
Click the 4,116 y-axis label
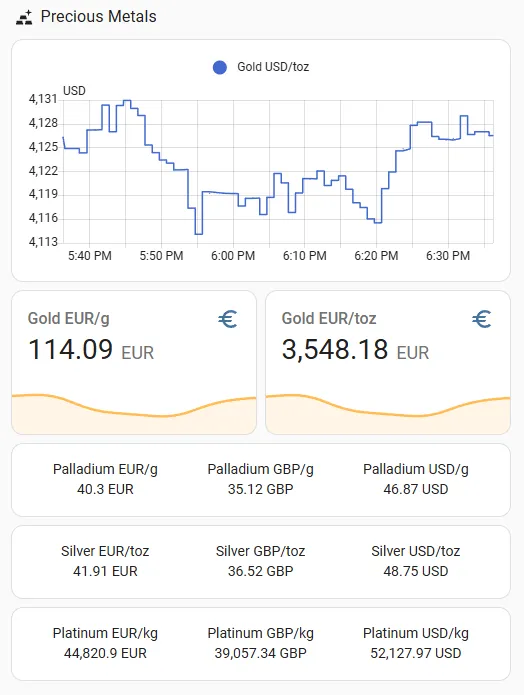43,218
